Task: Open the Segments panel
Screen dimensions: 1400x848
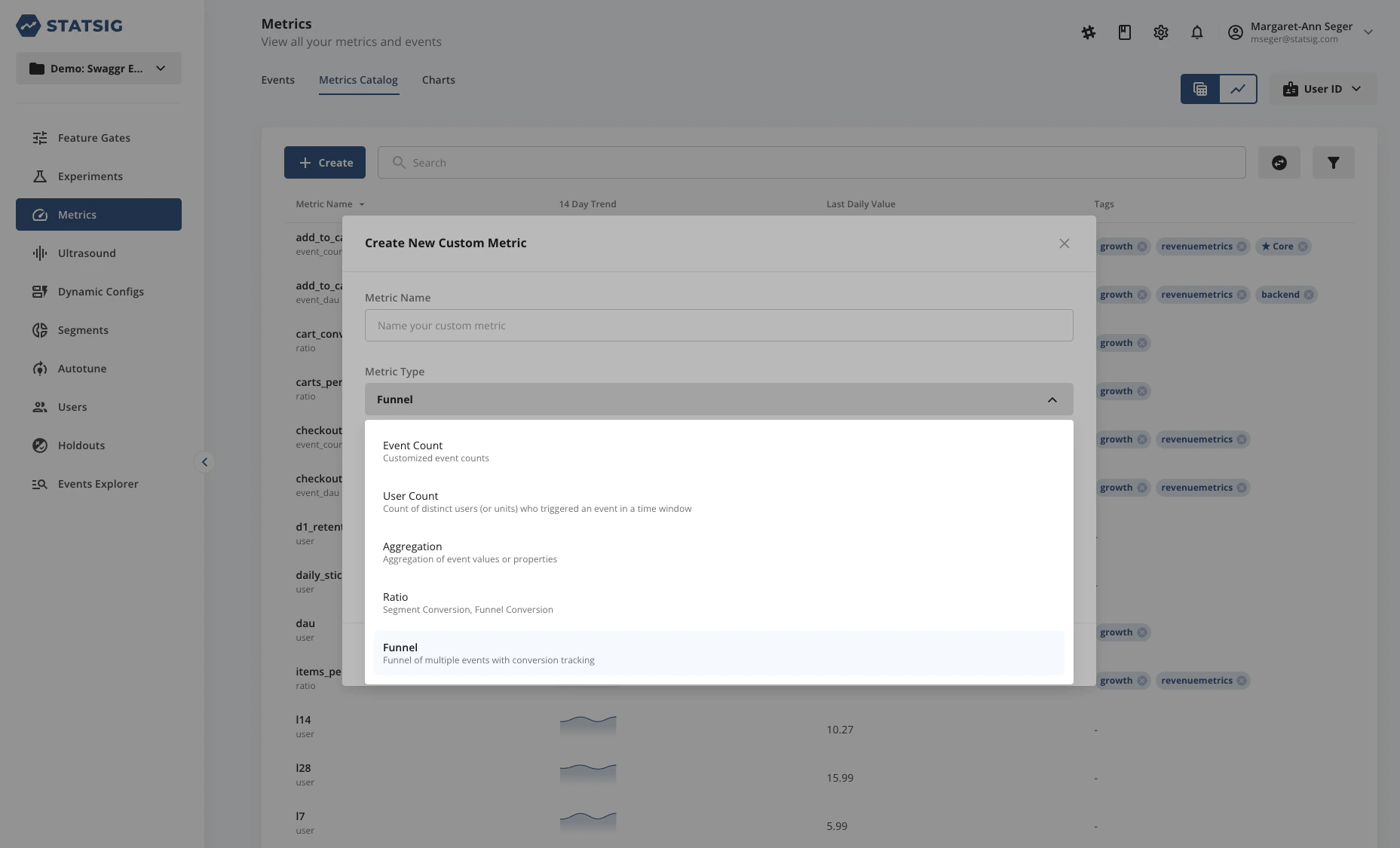Action: coord(83,330)
